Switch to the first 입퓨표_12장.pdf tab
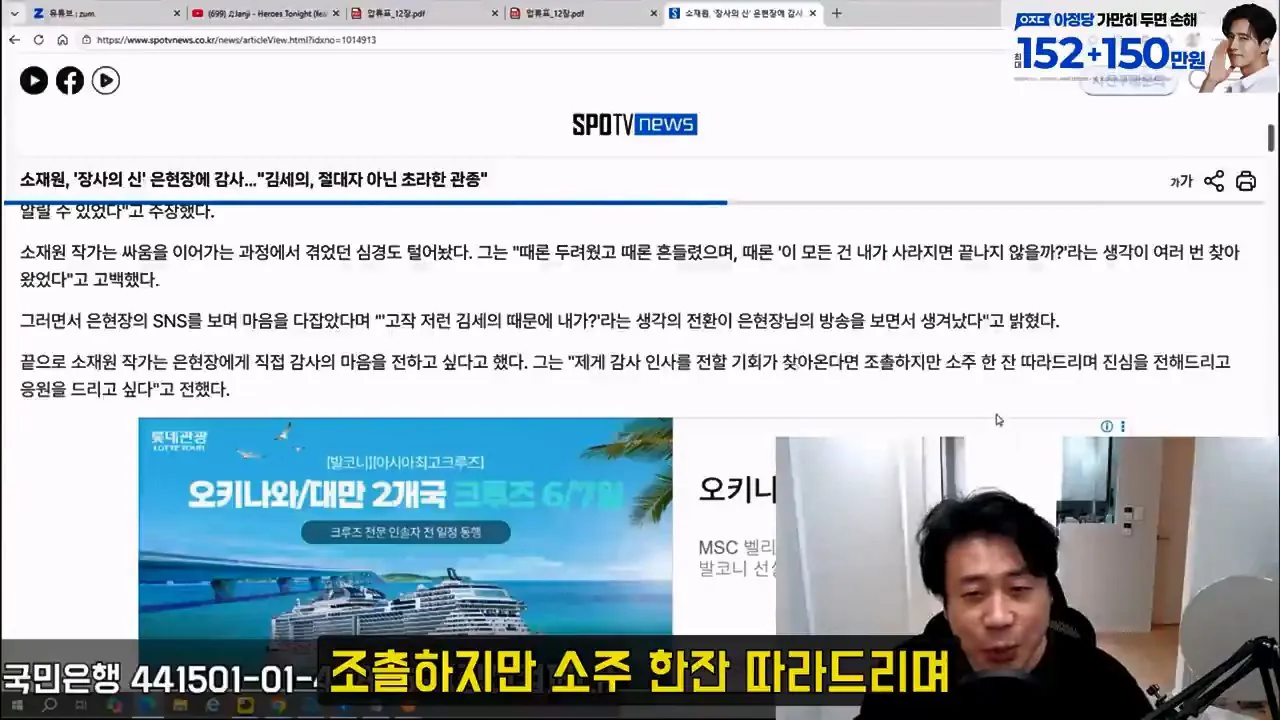1280x720 pixels. click(424, 13)
